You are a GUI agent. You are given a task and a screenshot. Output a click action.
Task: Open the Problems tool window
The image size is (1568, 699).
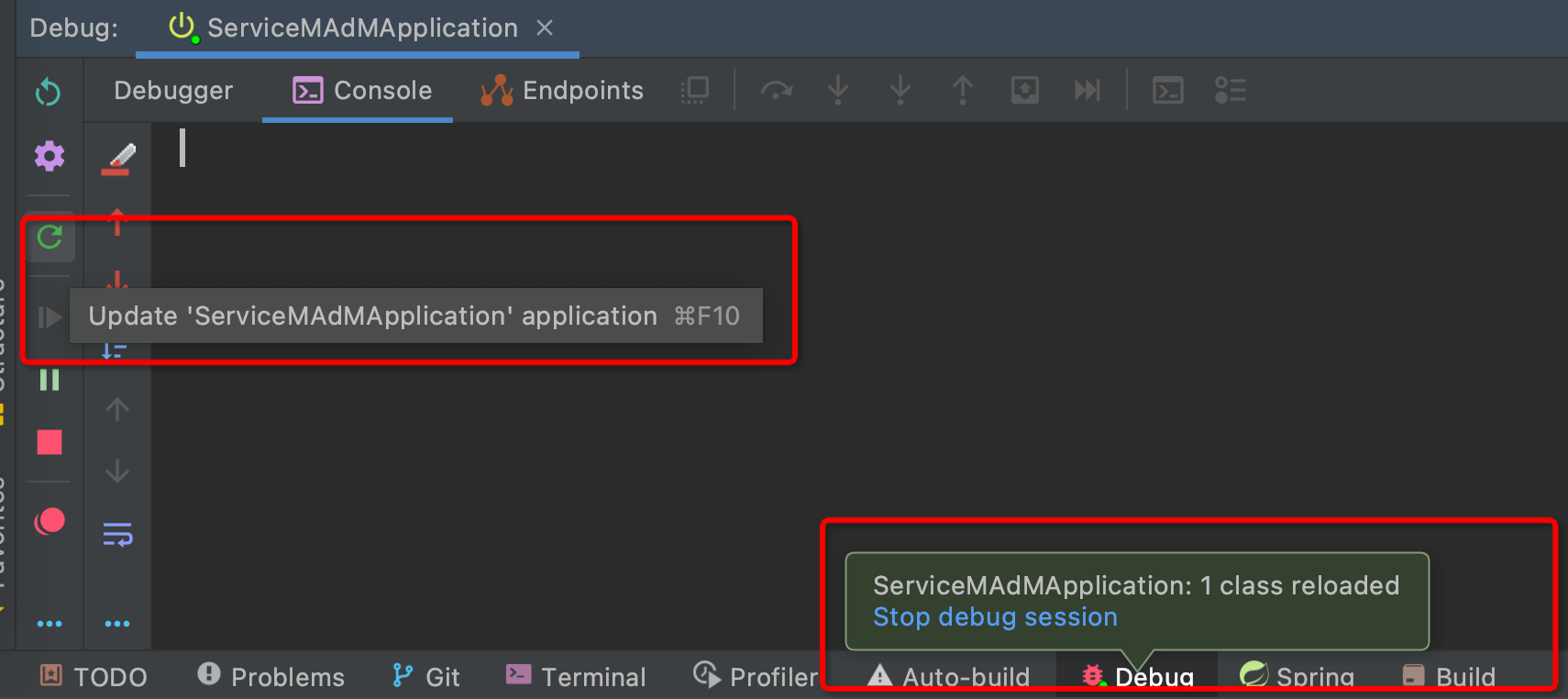(271, 677)
